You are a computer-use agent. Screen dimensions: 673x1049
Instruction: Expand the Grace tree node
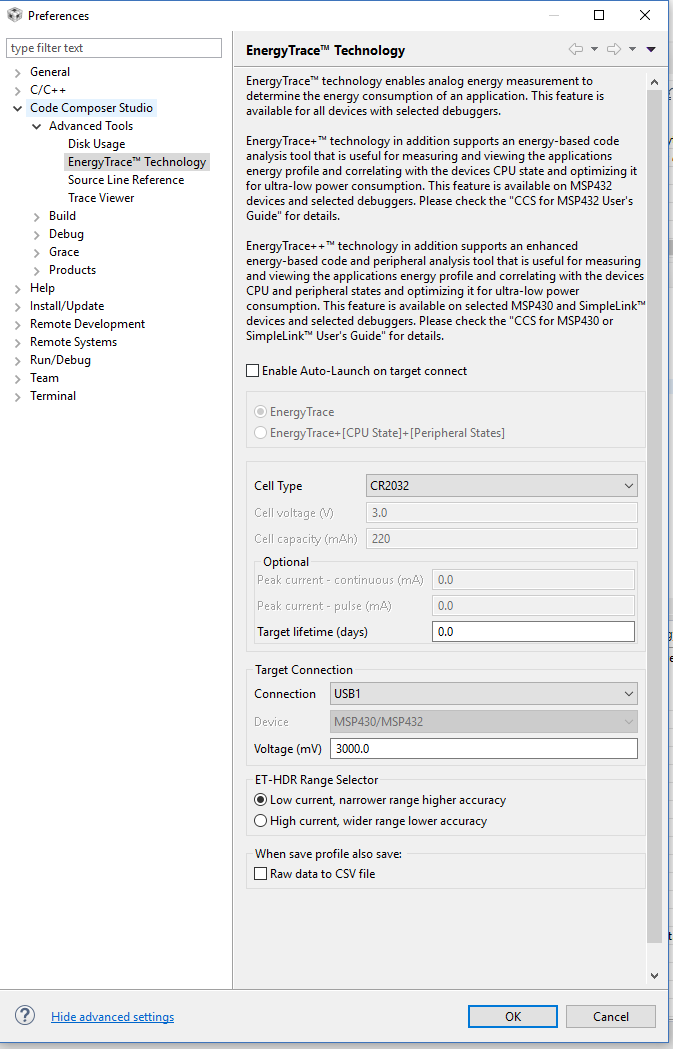(36, 252)
